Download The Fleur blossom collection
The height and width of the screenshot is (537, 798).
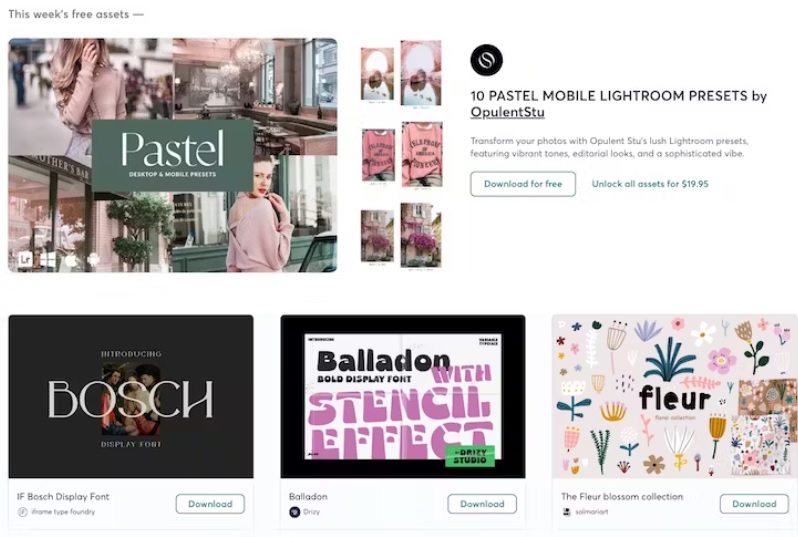click(x=754, y=504)
